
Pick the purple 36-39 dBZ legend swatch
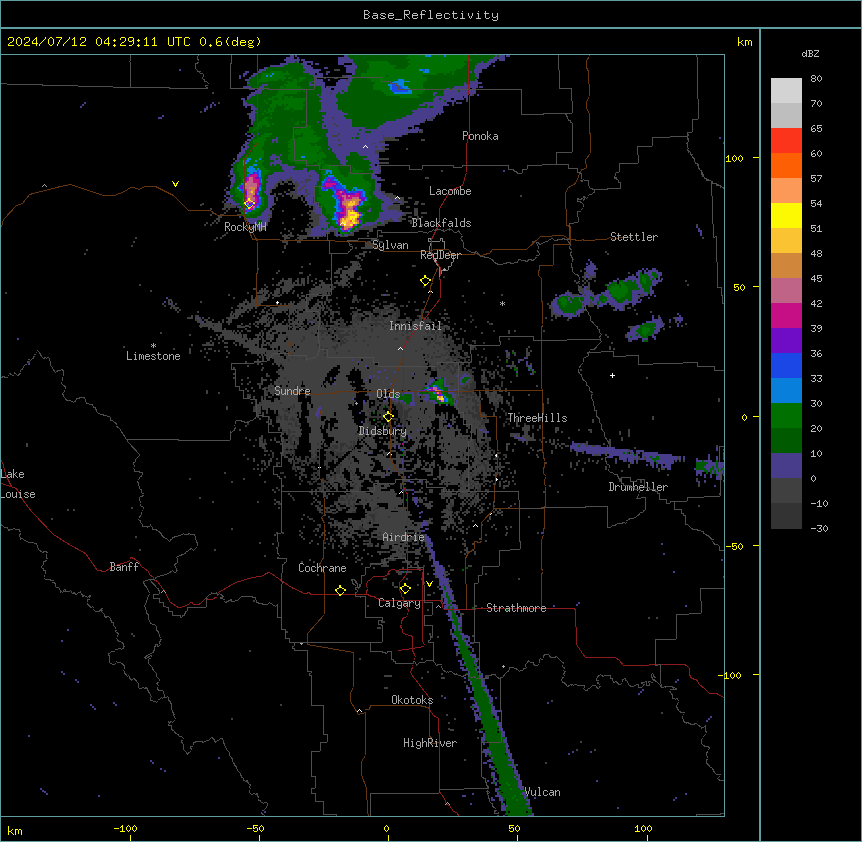(786, 341)
